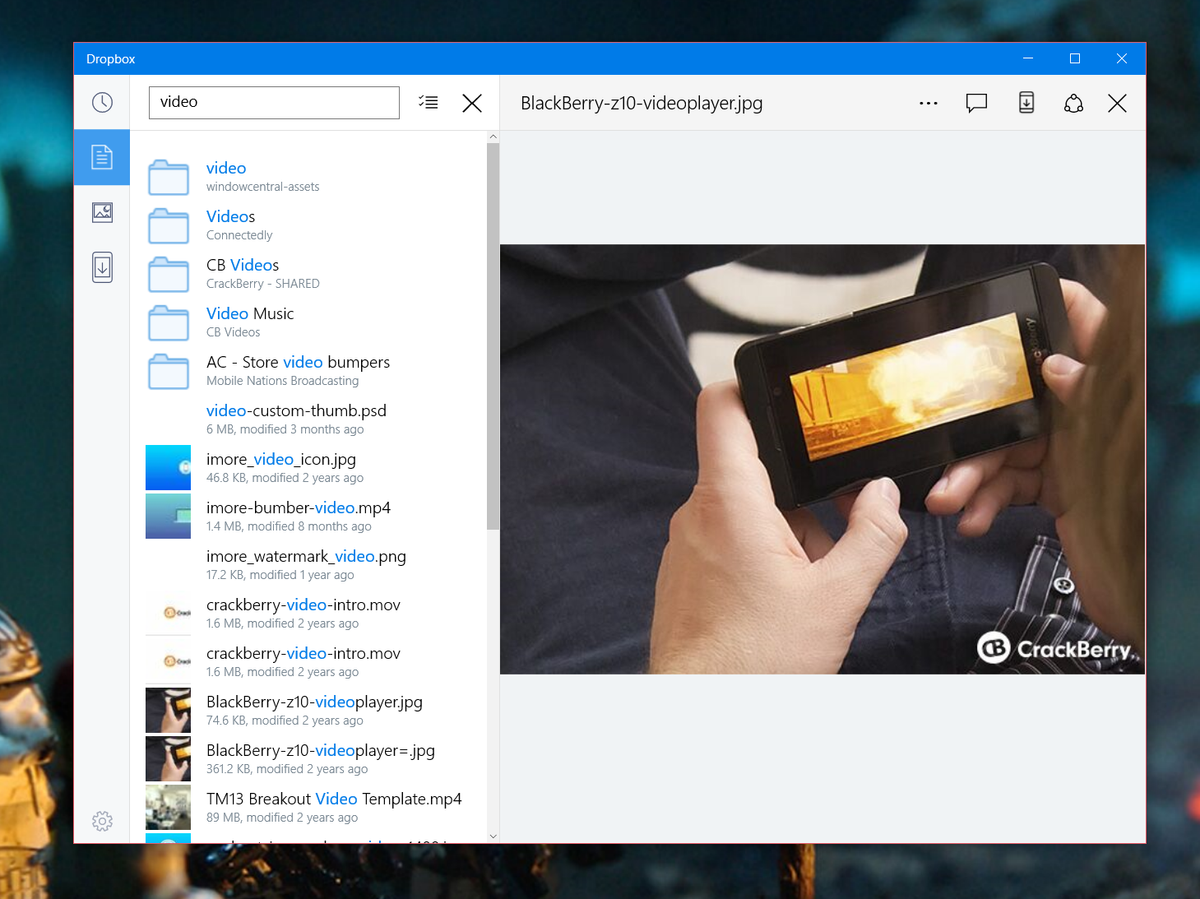Click inside the search input field
The height and width of the screenshot is (899, 1200).
(x=274, y=102)
